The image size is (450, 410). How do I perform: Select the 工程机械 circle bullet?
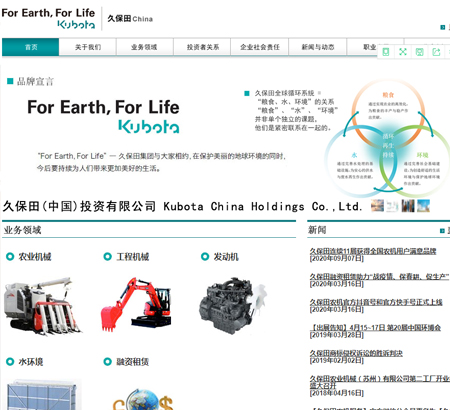107,256
